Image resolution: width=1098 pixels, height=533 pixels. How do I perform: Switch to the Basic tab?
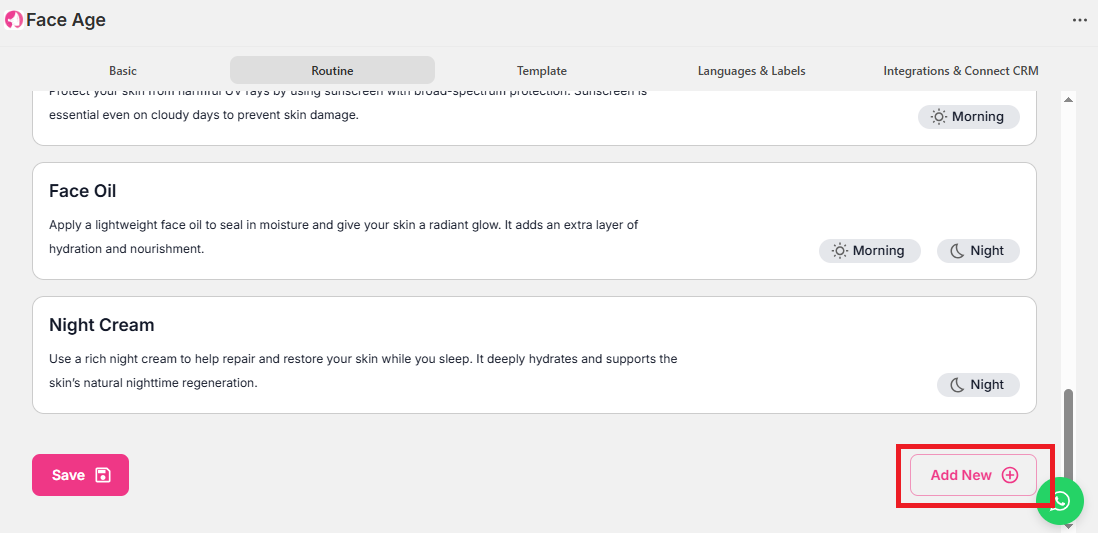pos(123,71)
